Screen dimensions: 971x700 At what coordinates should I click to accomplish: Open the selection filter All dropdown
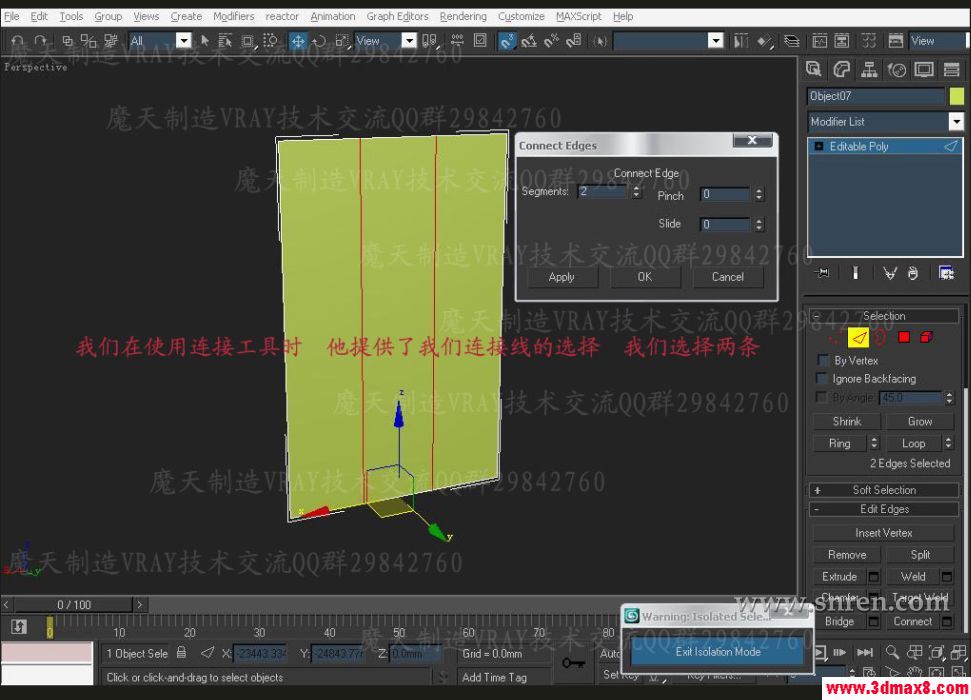(x=184, y=40)
